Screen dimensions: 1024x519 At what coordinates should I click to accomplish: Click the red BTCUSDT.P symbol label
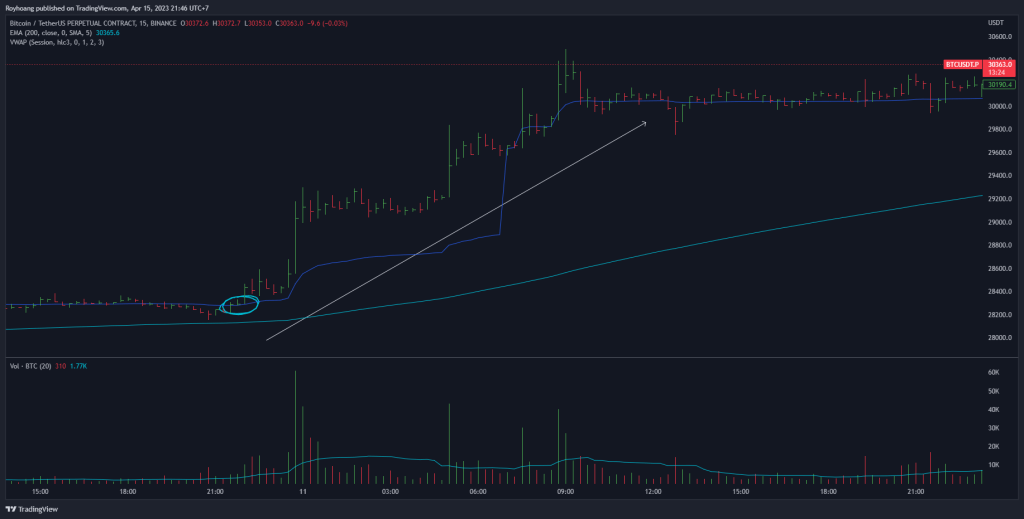(x=964, y=64)
